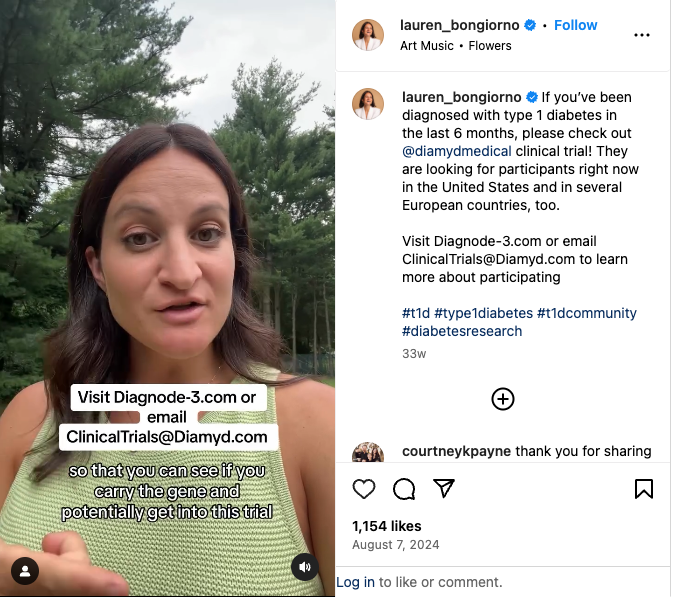673x597 pixels.
Task: Open profile picture beside the caption
Action: click(x=368, y=104)
